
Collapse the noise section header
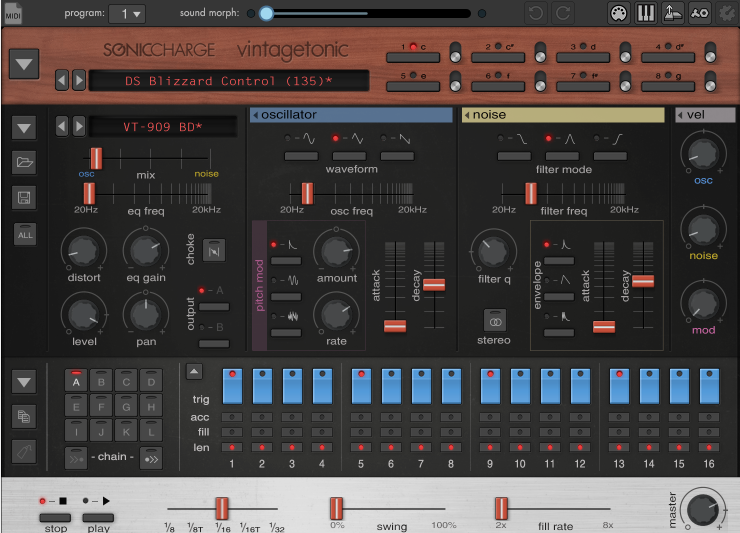(x=563, y=115)
